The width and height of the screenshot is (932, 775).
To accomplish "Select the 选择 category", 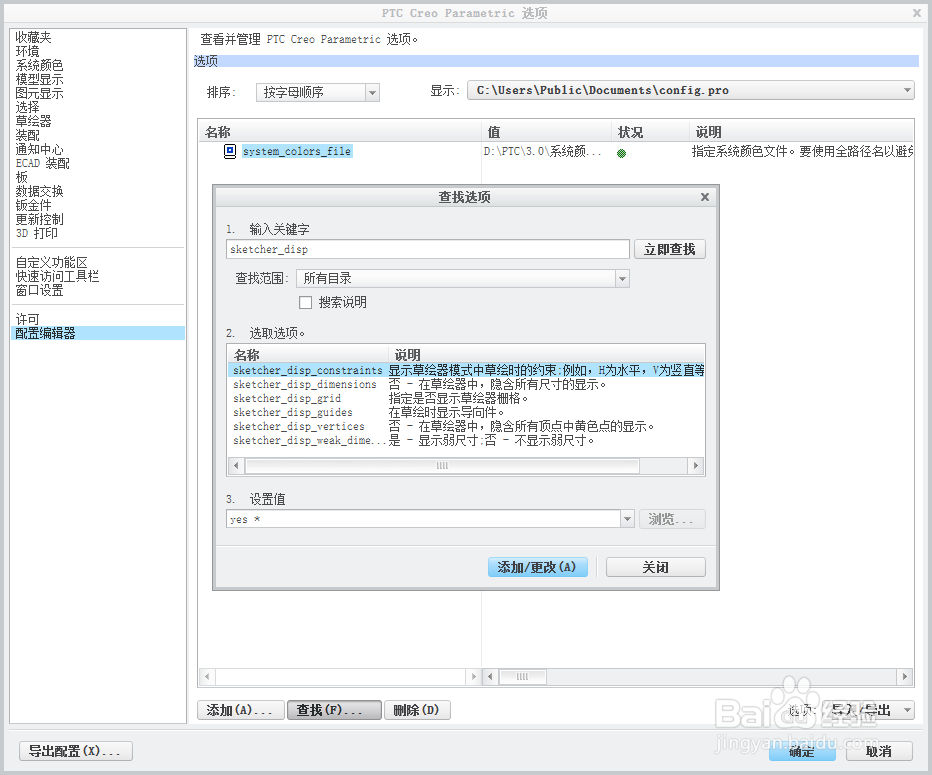I will 27,108.
